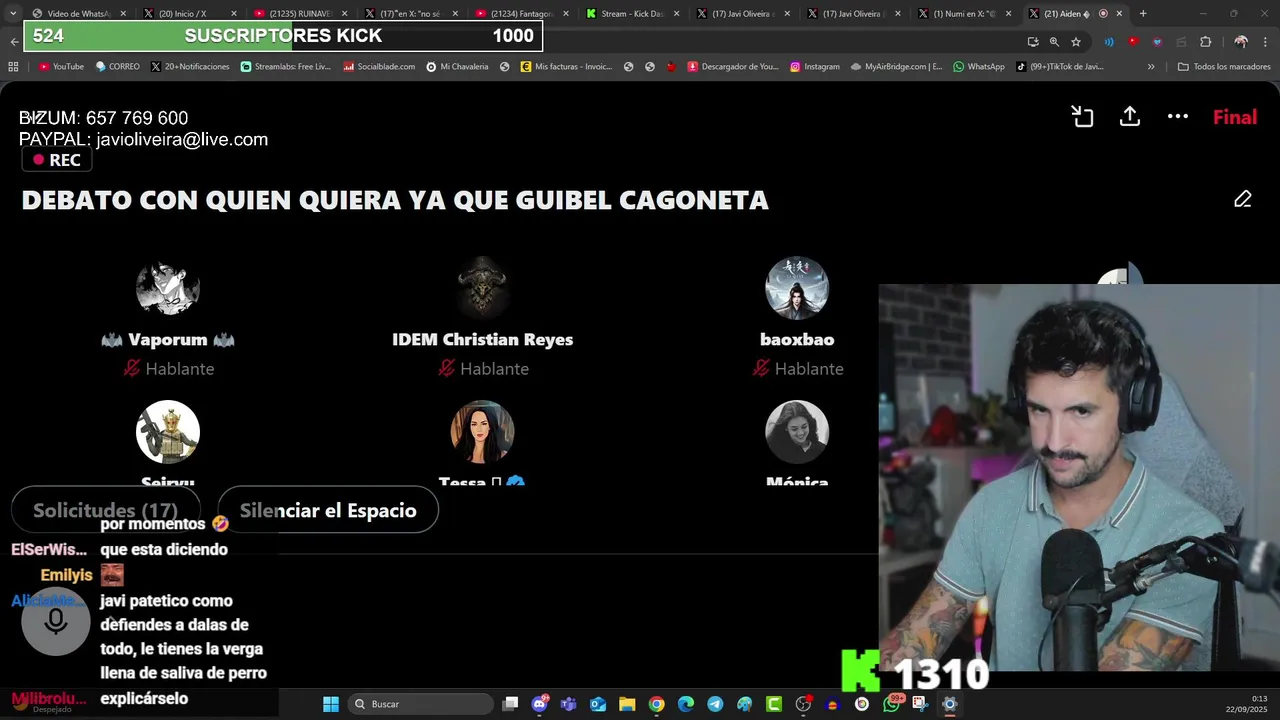1280x720 pixels.
Task: Open Telegram from the taskbar
Action: pos(715,704)
